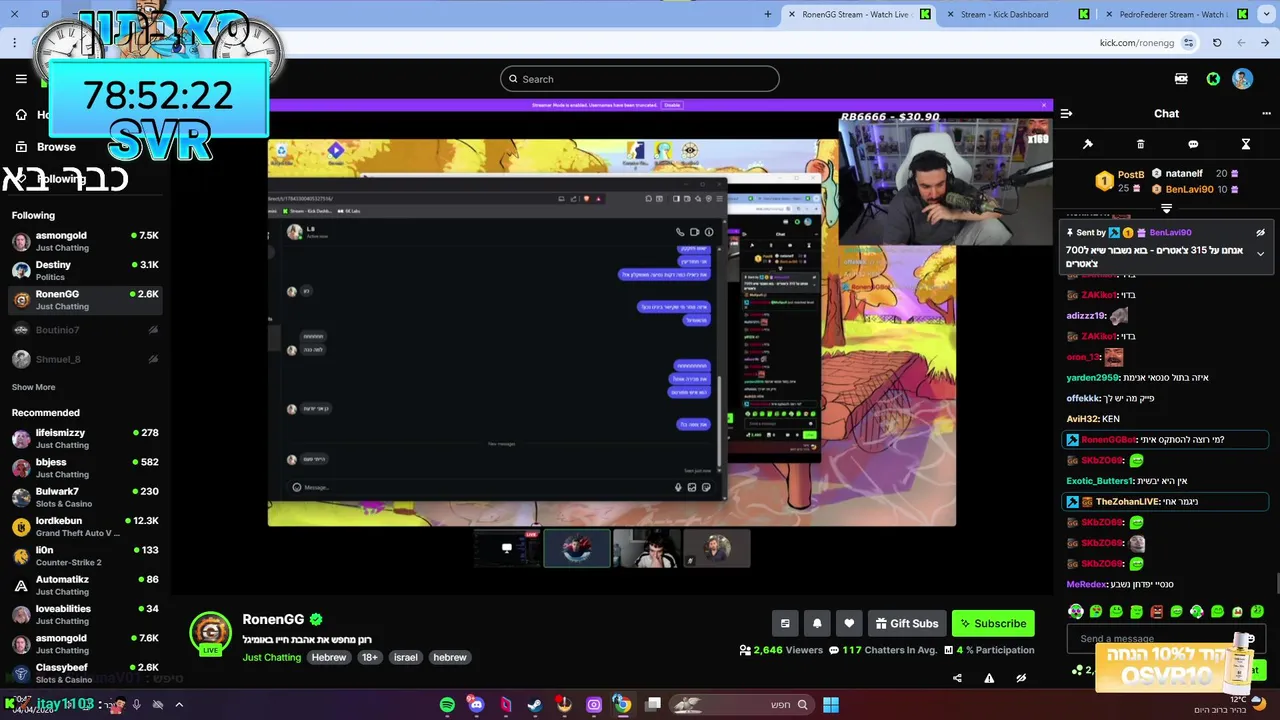1280x720 pixels.
Task: Click the Just Chatting category link
Action: pyautogui.click(x=271, y=657)
